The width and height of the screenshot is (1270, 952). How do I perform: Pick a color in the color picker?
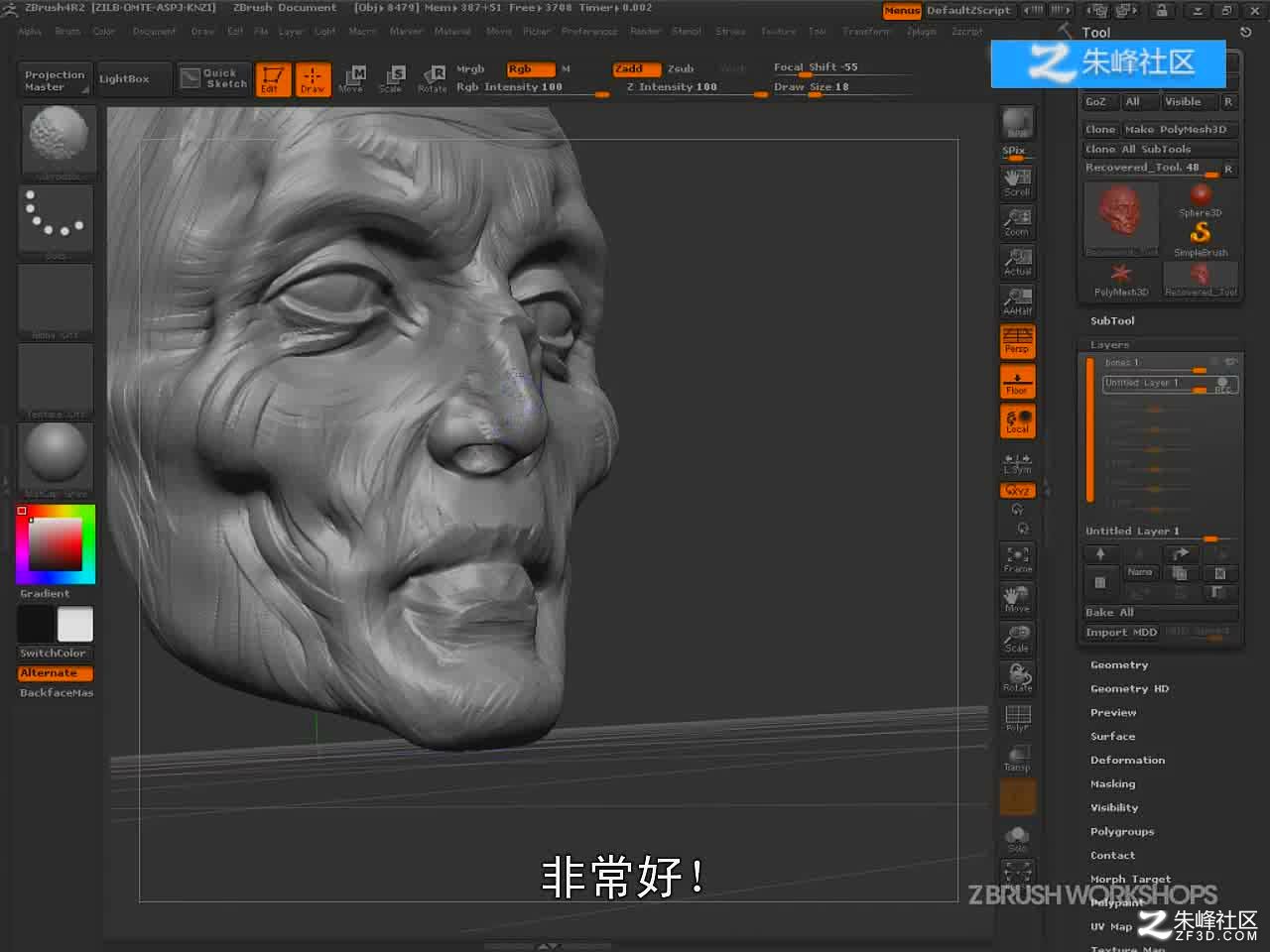[56, 543]
